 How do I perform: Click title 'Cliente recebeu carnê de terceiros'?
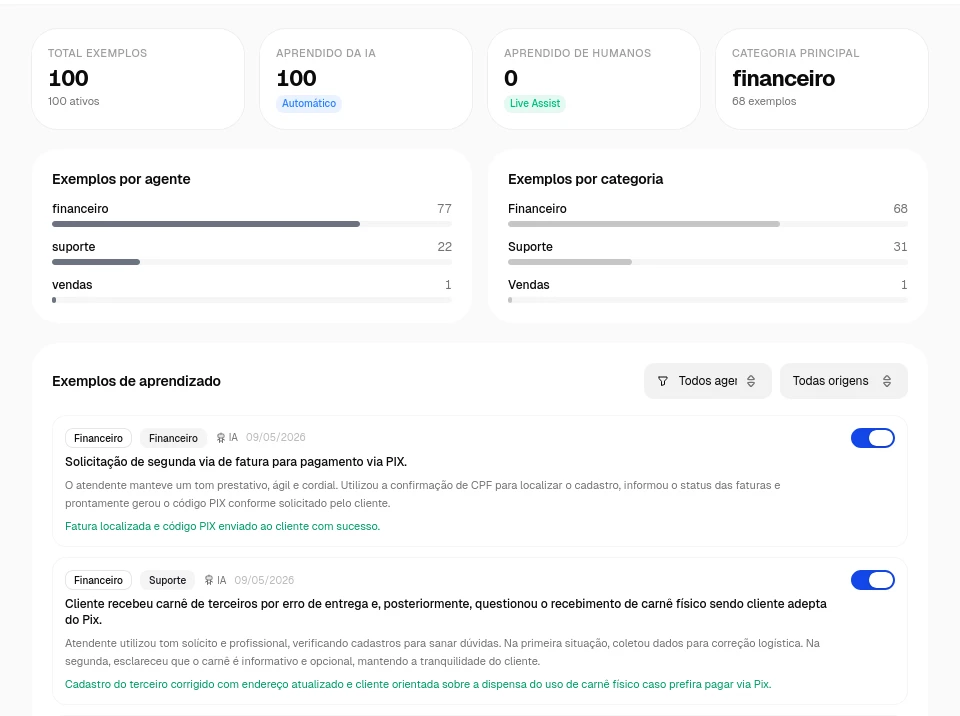point(446,611)
